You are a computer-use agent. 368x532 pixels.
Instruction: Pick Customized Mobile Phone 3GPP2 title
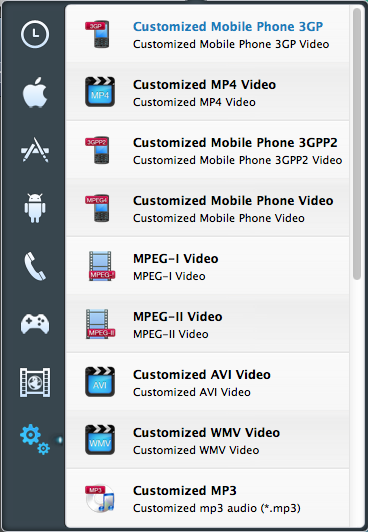tap(235, 142)
